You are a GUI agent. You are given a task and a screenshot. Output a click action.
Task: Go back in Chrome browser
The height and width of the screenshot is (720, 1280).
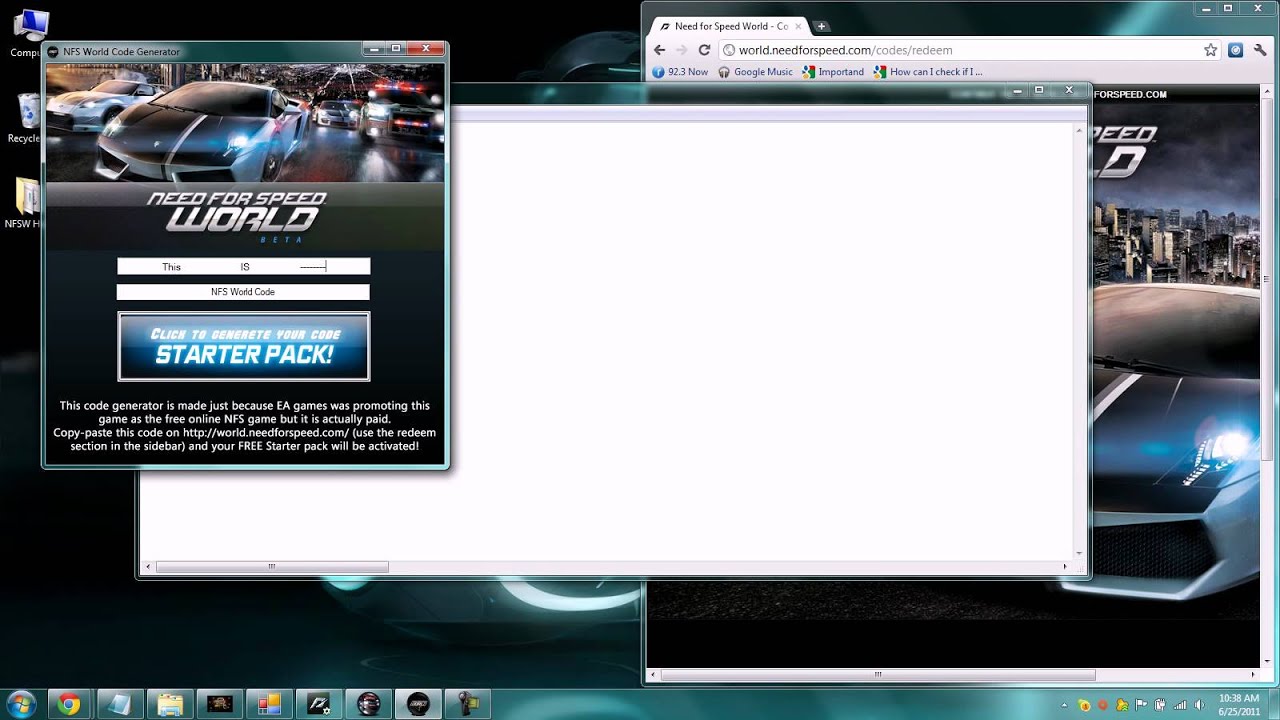[x=659, y=50]
